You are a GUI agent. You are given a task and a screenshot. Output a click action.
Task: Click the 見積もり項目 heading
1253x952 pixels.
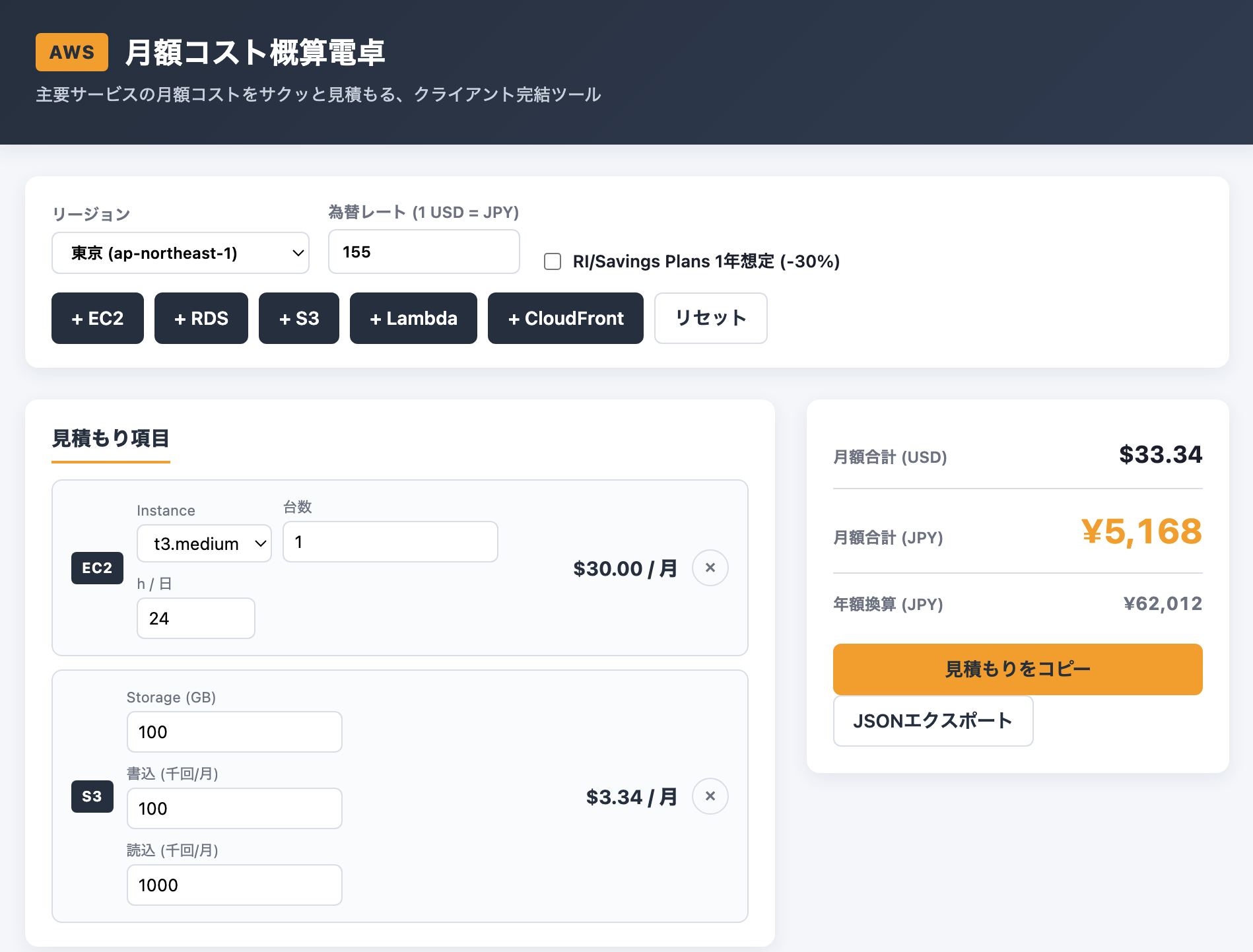coord(111,438)
